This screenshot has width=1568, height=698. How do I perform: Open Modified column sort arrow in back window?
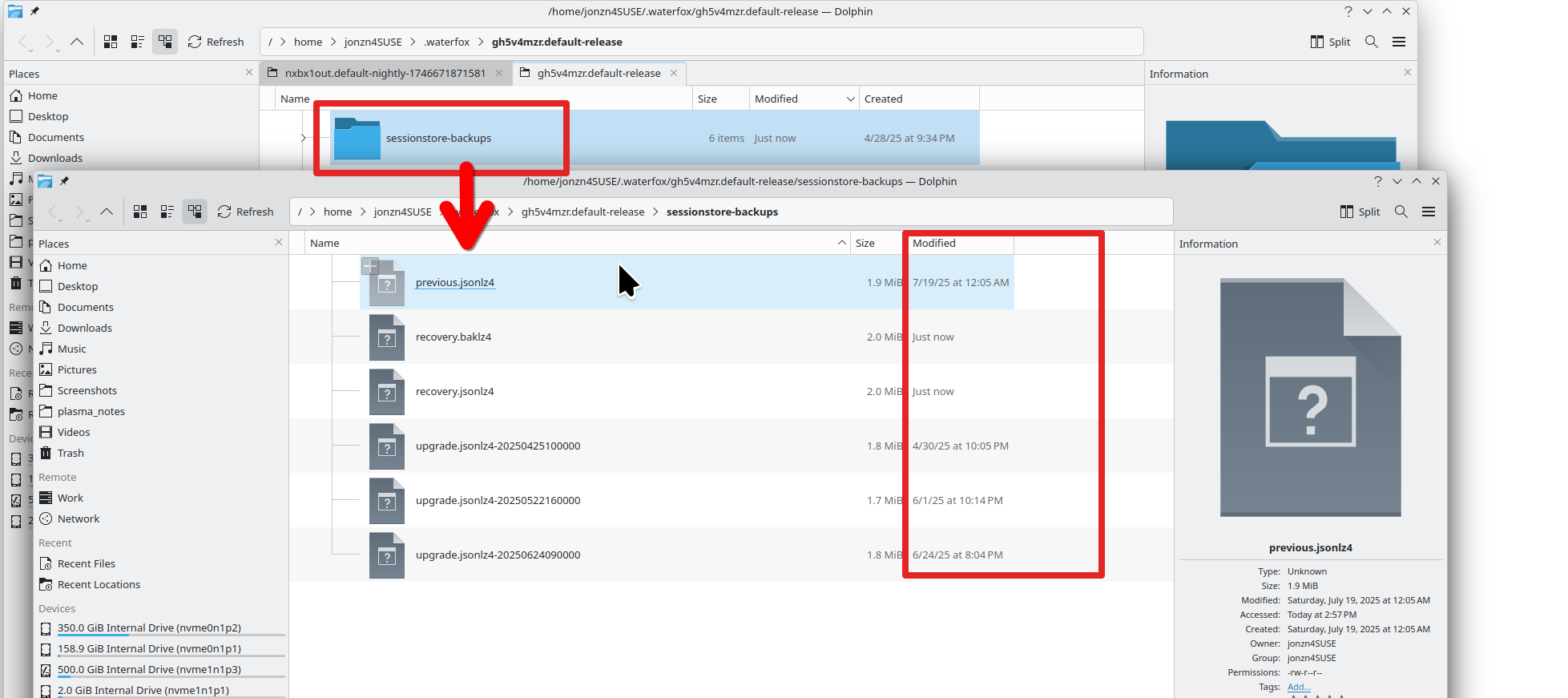click(x=851, y=99)
